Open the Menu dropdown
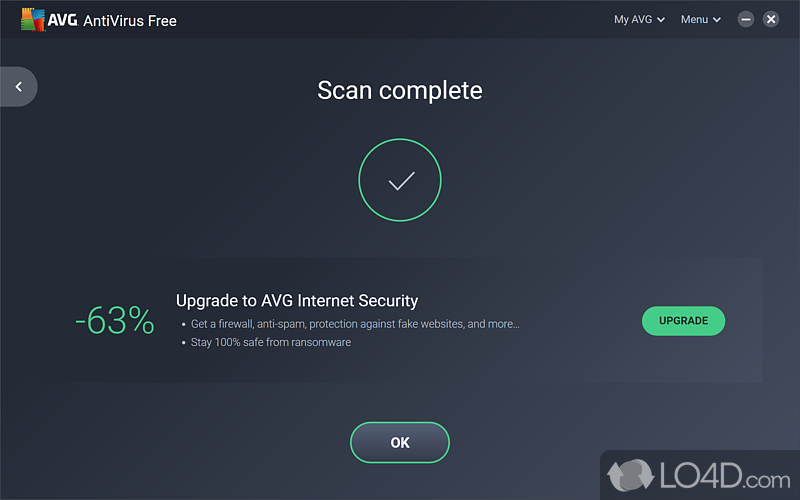This screenshot has height=500, width=800. 694,19
